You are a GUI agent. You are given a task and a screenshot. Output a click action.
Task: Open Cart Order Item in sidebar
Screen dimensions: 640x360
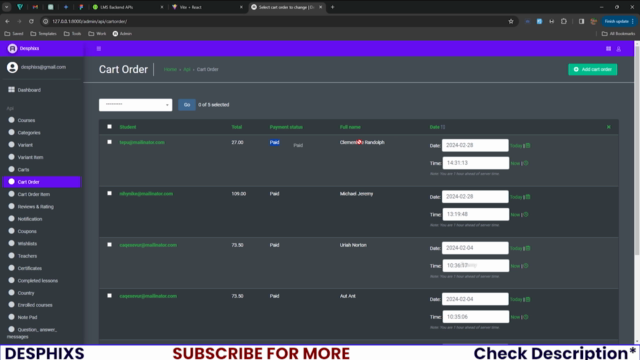pyautogui.click(x=33, y=194)
